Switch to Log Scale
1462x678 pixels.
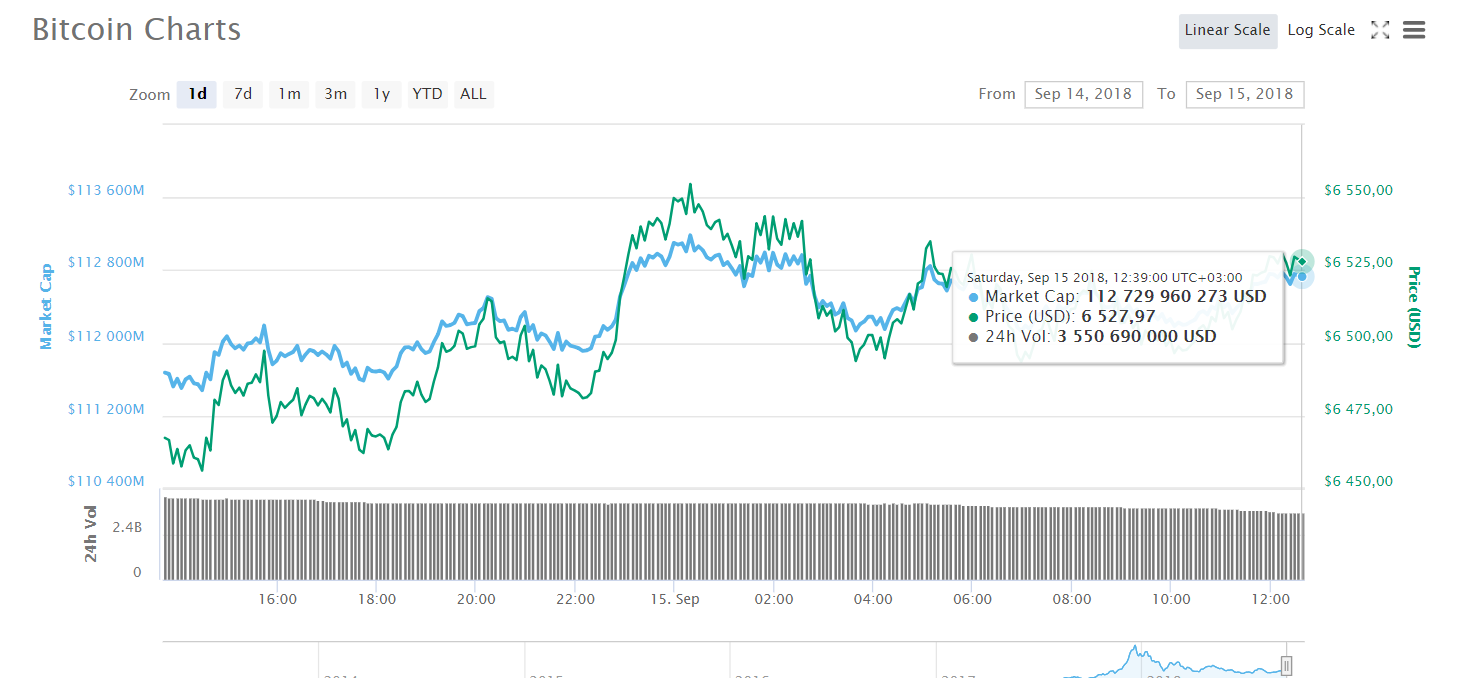[x=1320, y=30]
